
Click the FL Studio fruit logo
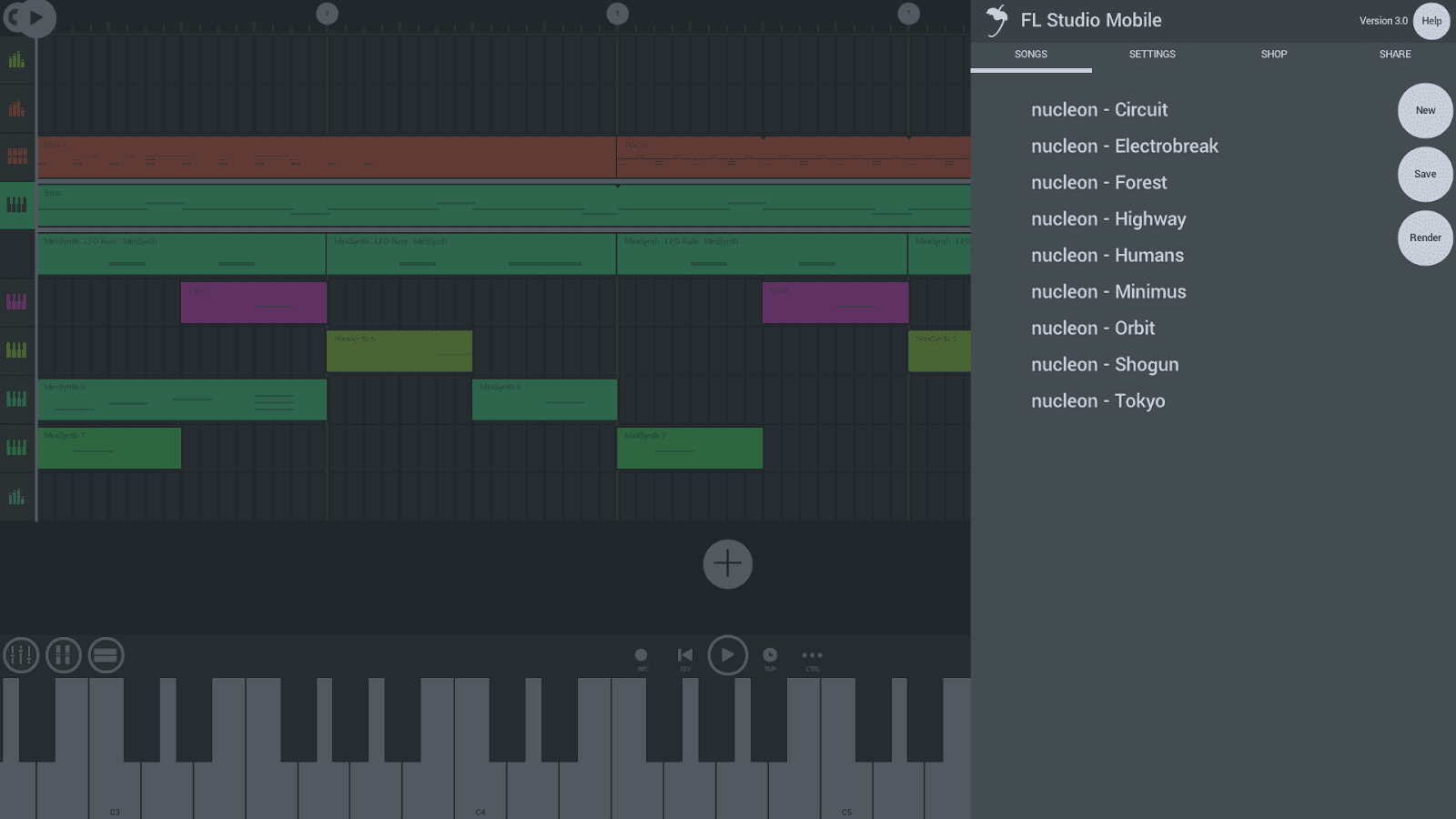997,20
